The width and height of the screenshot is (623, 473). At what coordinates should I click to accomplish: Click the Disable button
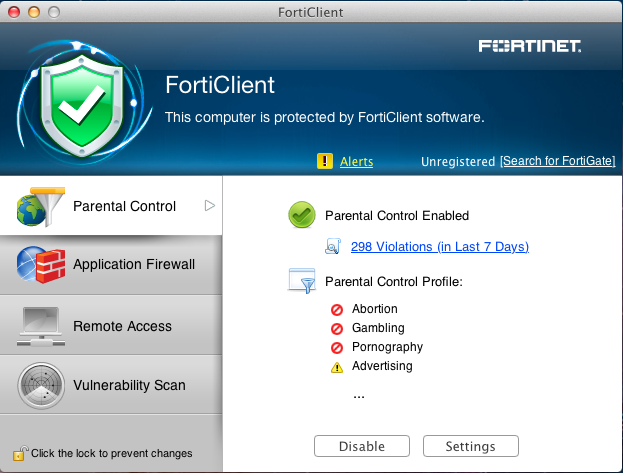pos(362,446)
